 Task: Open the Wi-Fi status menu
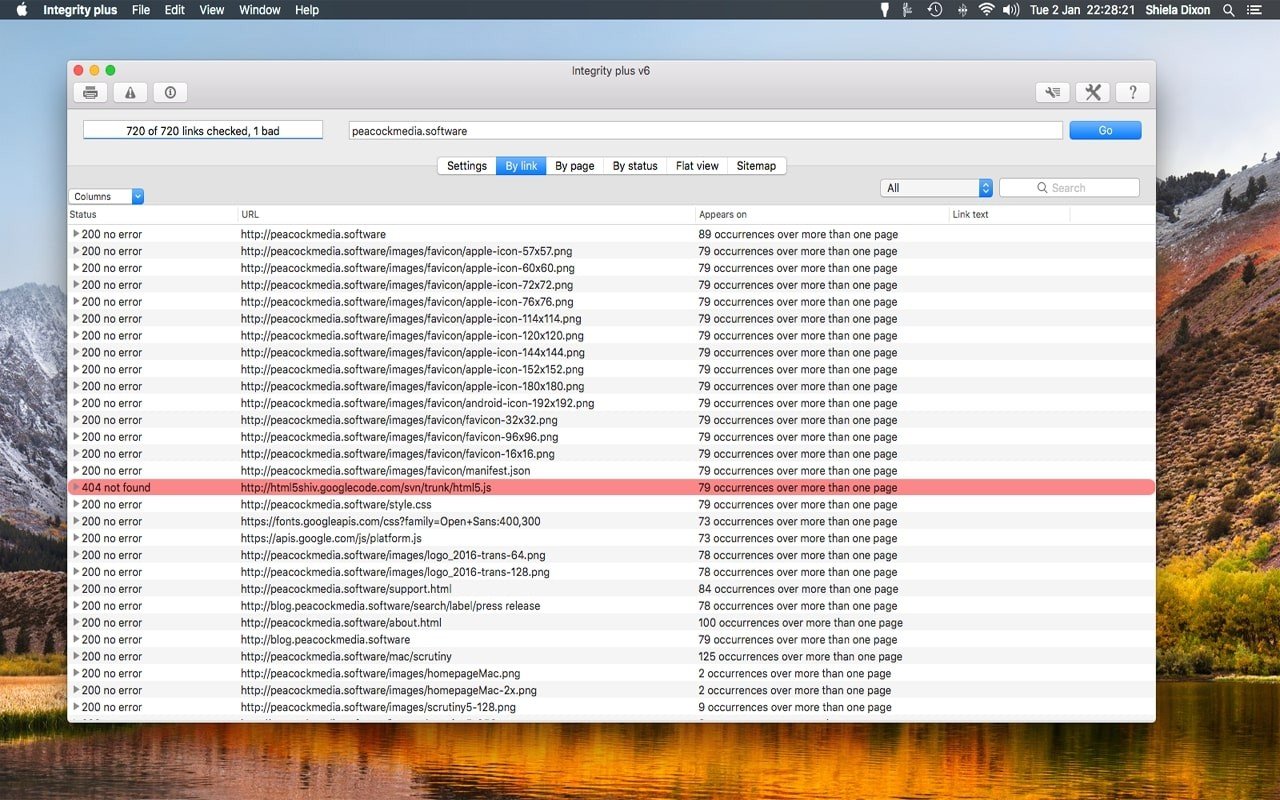click(986, 10)
